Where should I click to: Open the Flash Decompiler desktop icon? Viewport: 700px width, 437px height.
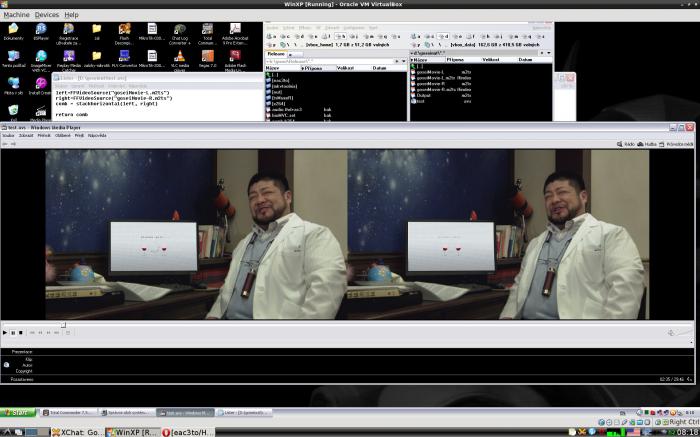[x=125, y=34]
